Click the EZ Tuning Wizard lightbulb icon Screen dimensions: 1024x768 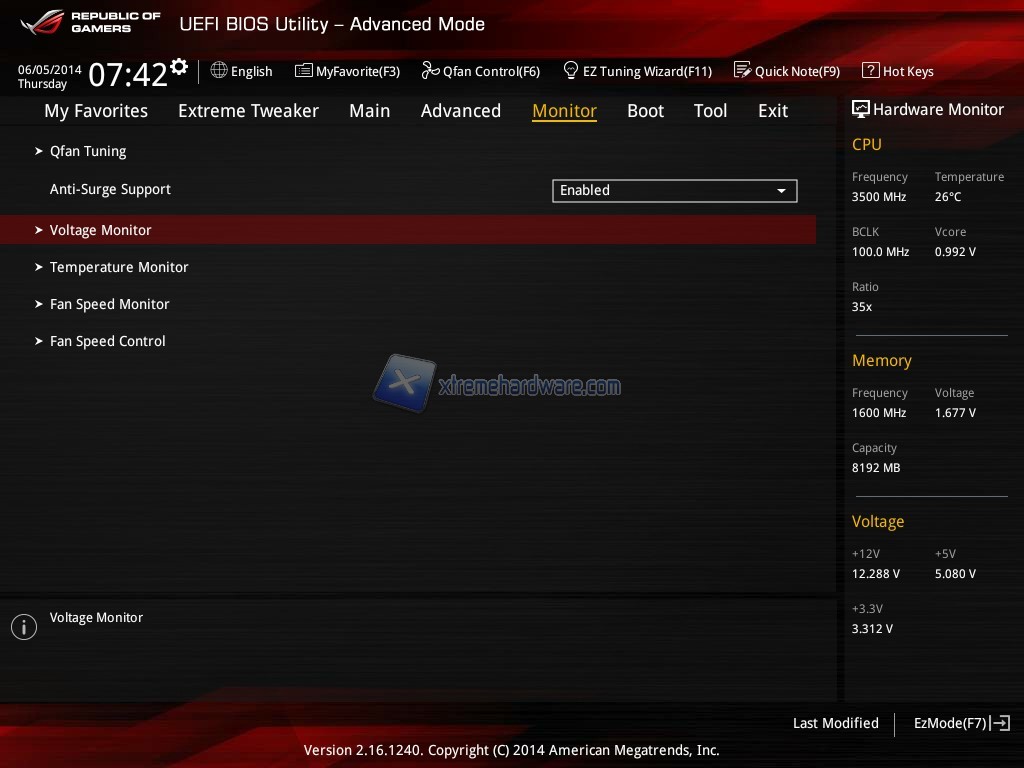tap(571, 71)
